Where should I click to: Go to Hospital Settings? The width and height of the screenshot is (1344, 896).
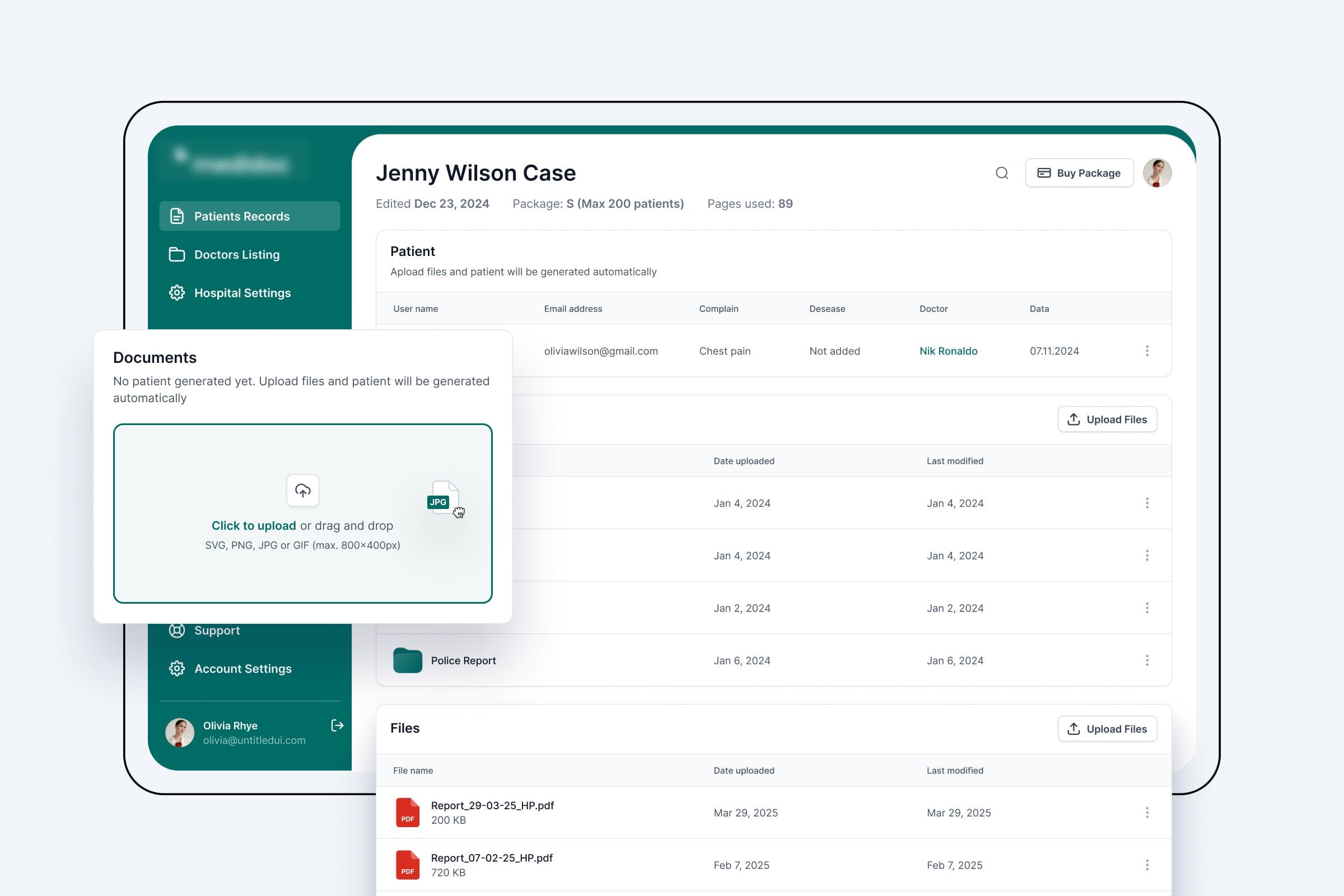point(242,292)
